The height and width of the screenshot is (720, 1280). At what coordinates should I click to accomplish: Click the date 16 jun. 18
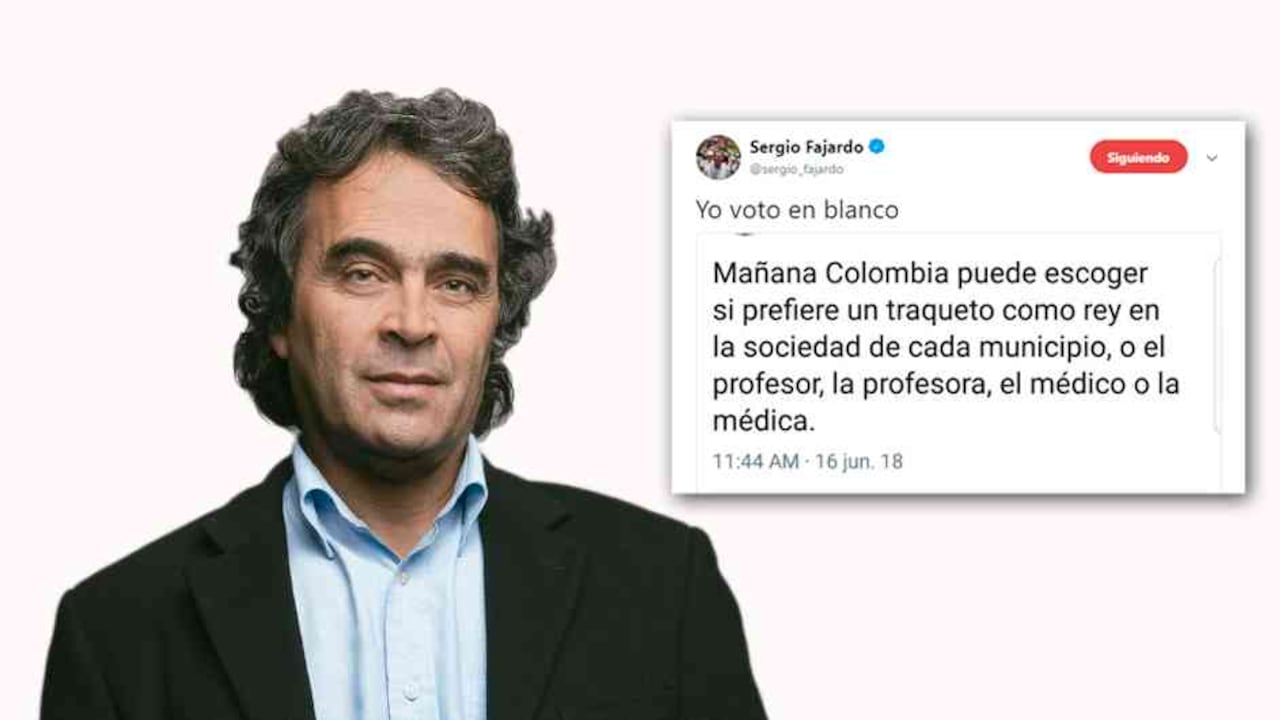(x=859, y=462)
